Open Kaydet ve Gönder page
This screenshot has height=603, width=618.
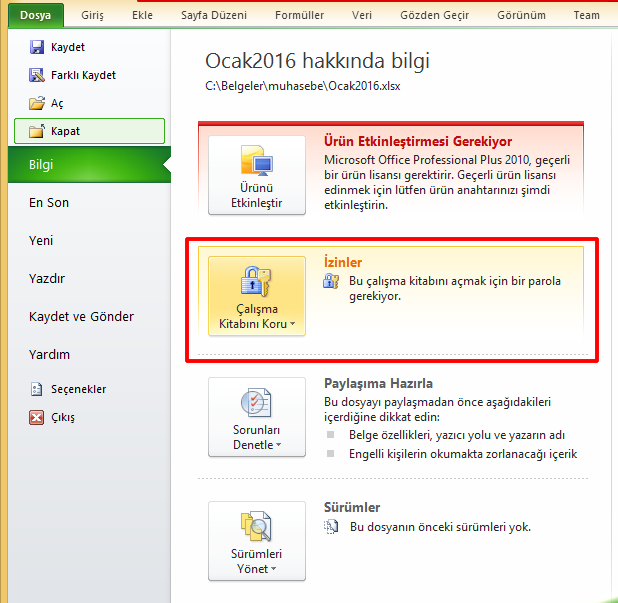pos(81,316)
